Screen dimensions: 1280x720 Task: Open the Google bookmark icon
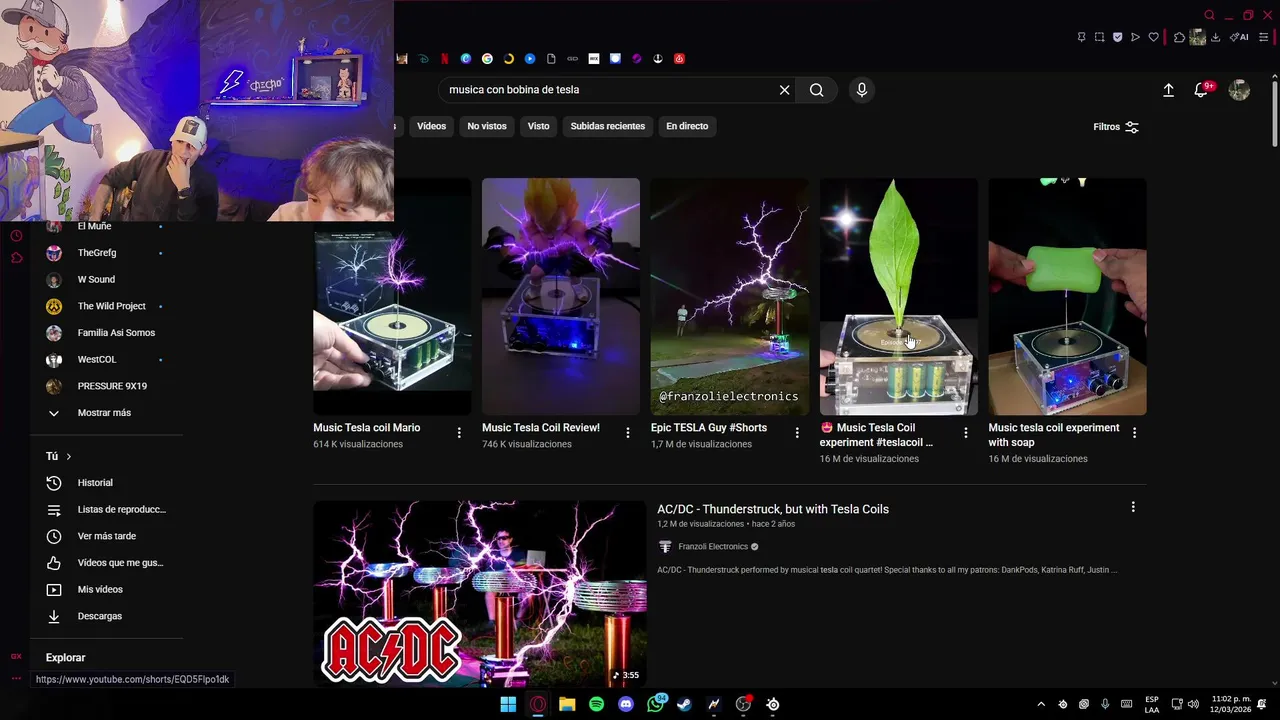pyautogui.click(x=487, y=59)
